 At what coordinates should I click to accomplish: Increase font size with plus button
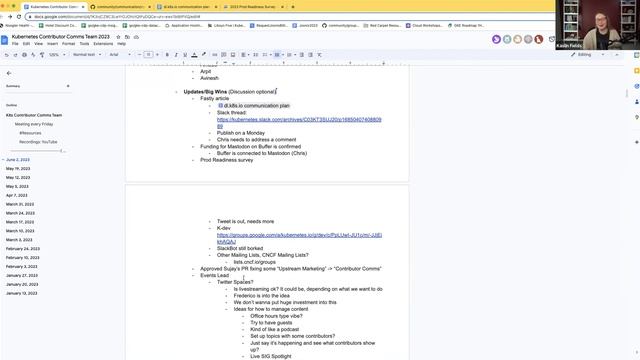coord(158,55)
